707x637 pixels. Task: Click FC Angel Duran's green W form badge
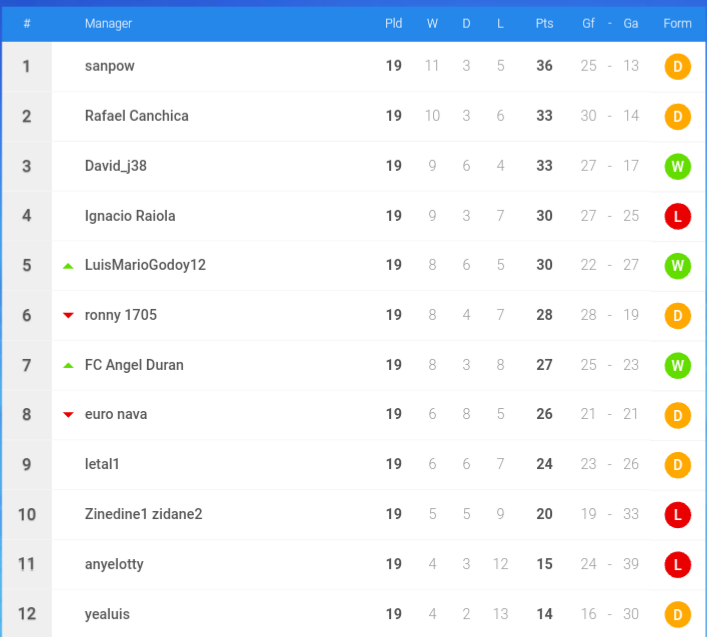point(677,365)
